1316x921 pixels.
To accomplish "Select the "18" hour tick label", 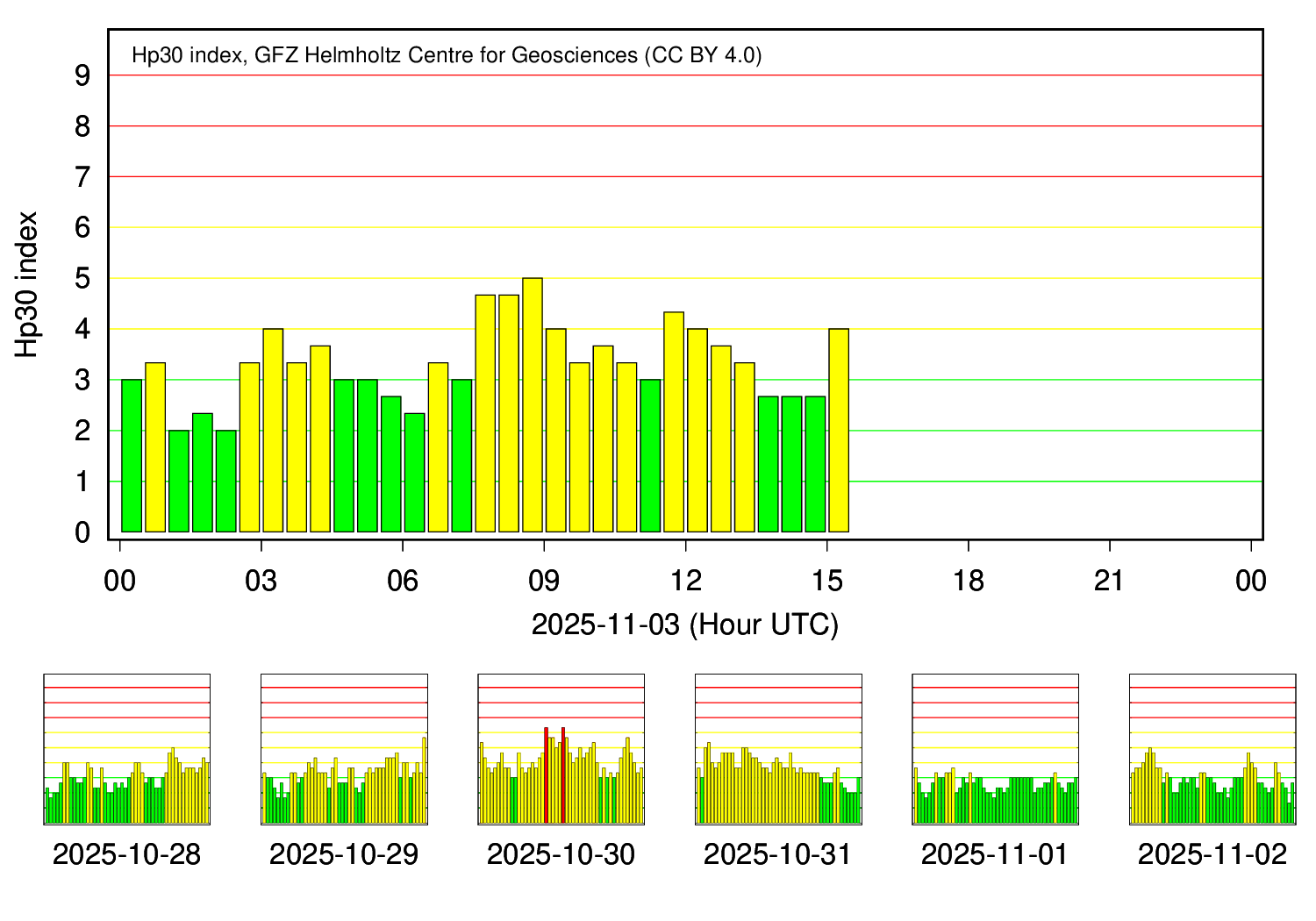I will [968, 581].
